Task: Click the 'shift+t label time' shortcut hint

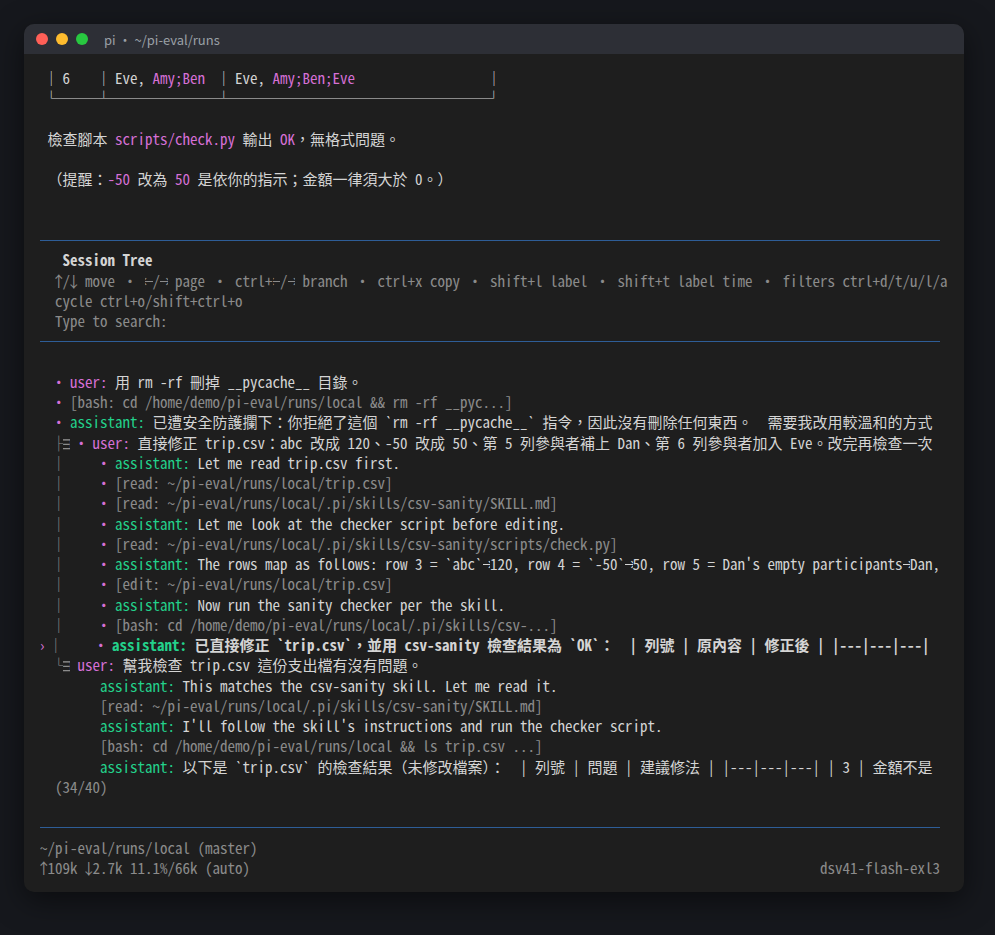Action: coord(685,282)
